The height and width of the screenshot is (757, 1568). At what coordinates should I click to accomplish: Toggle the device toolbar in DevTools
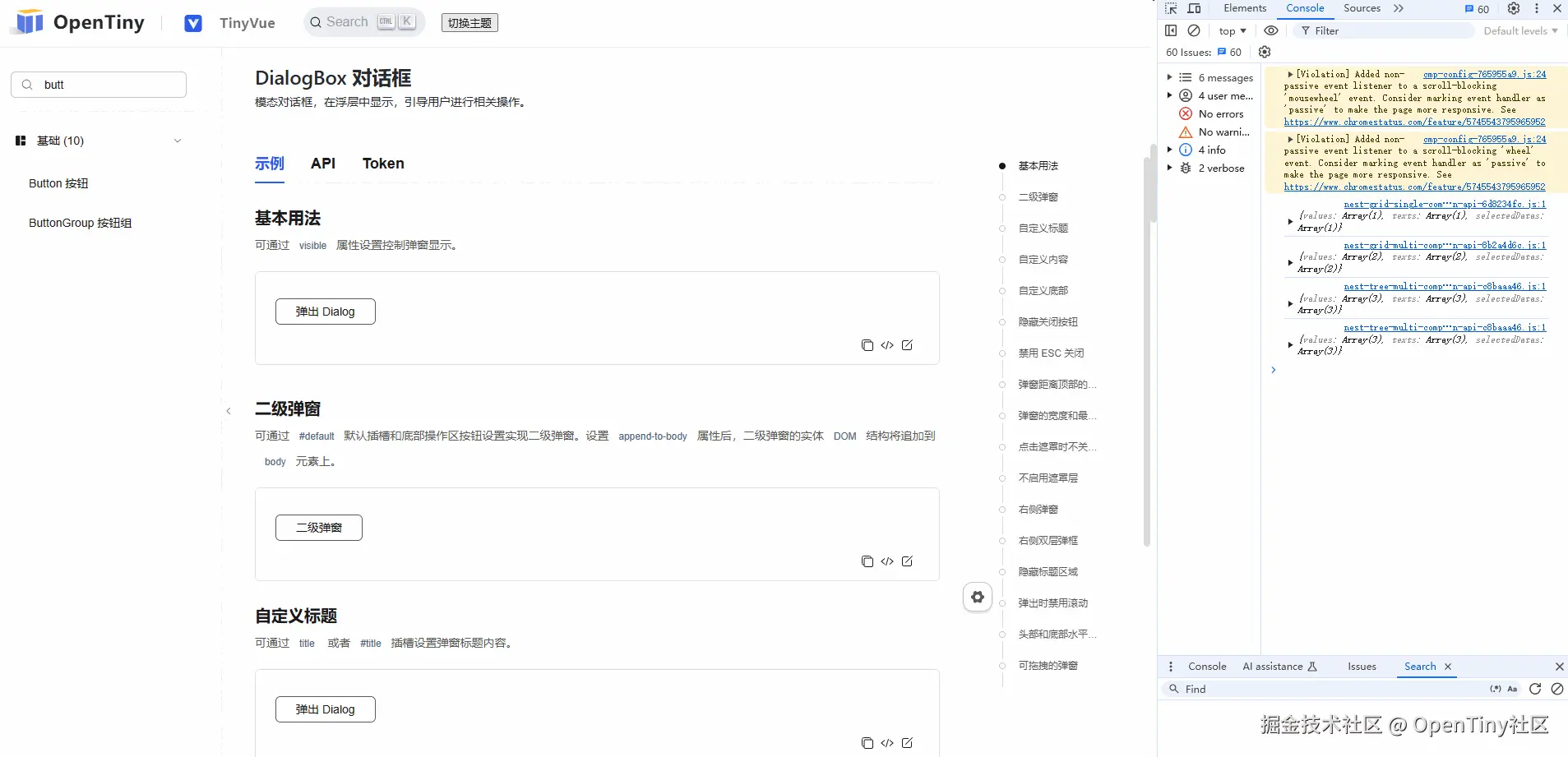[1194, 8]
